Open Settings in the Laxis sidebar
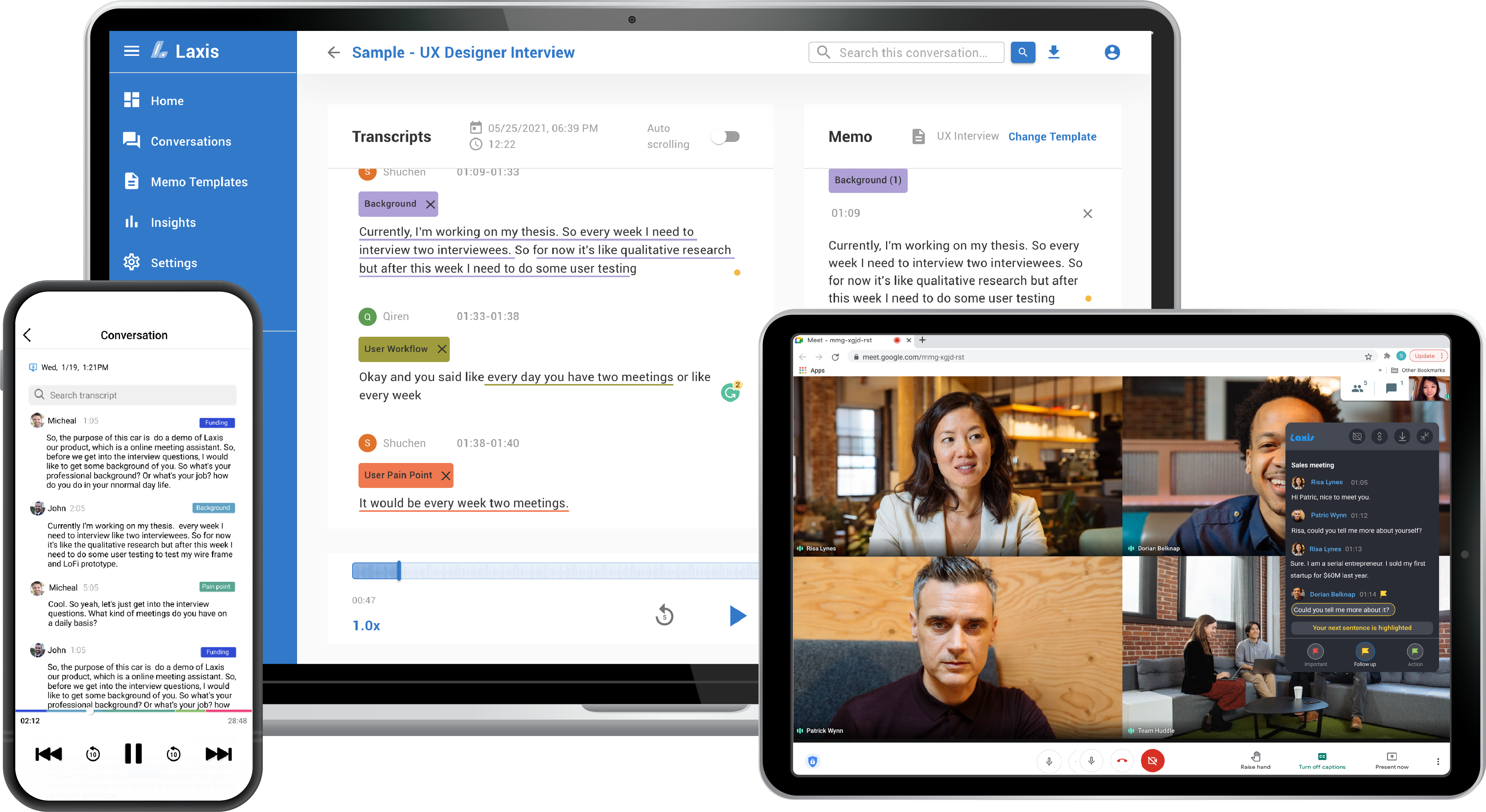Screen dimensions: 1486x812 coord(160,262)
